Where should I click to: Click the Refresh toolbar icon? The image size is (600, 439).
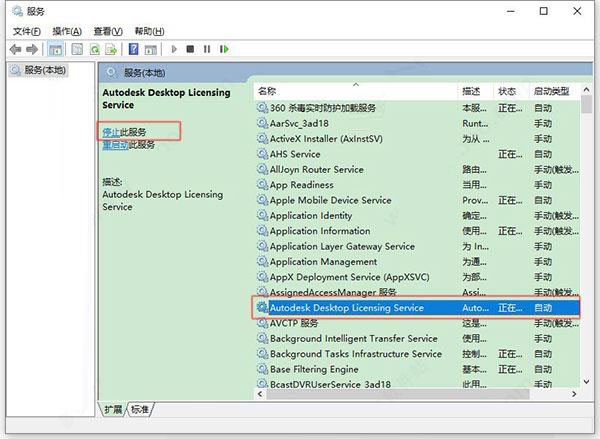click(95, 48)
